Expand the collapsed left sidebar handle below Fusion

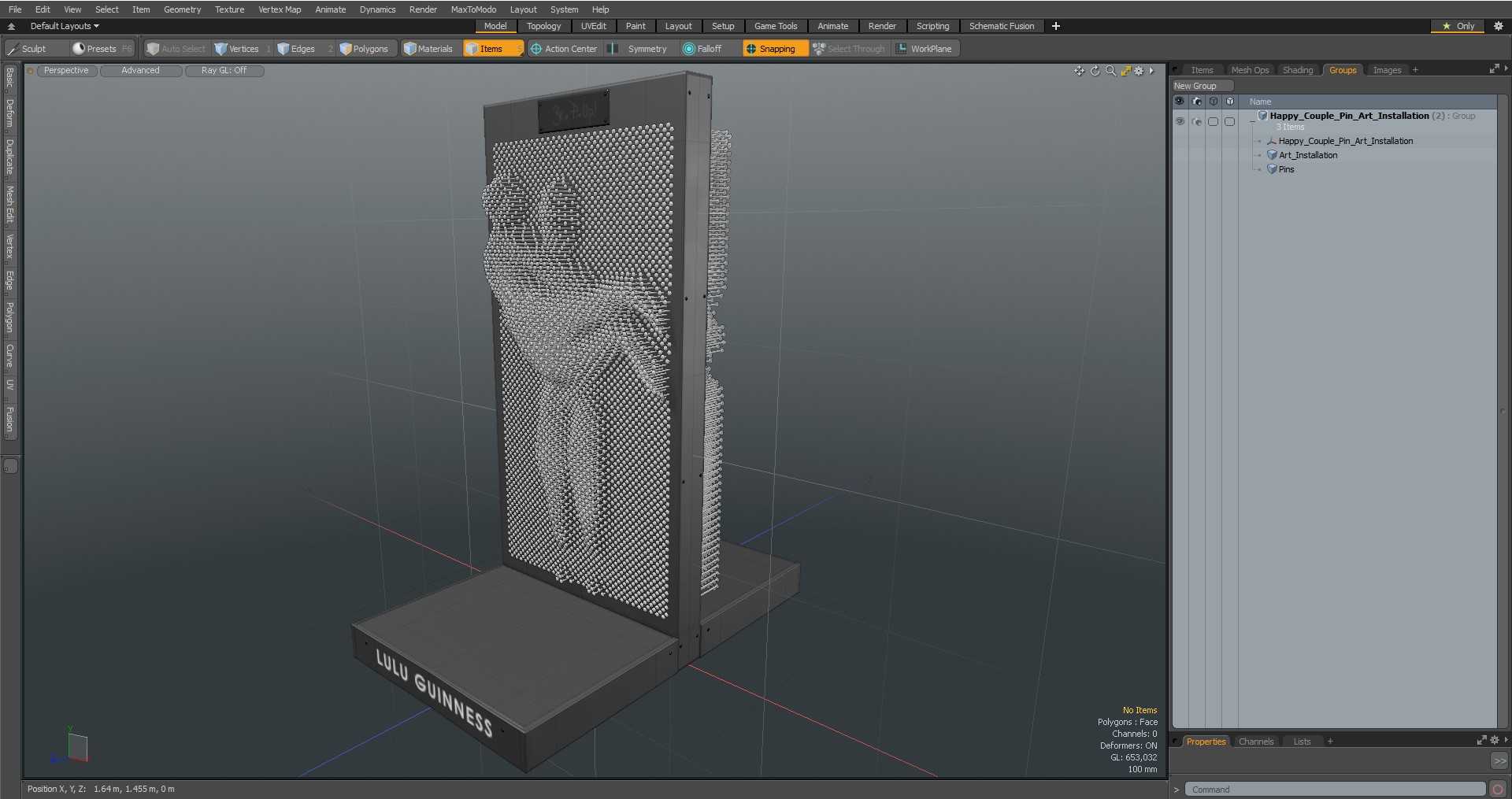10,465
